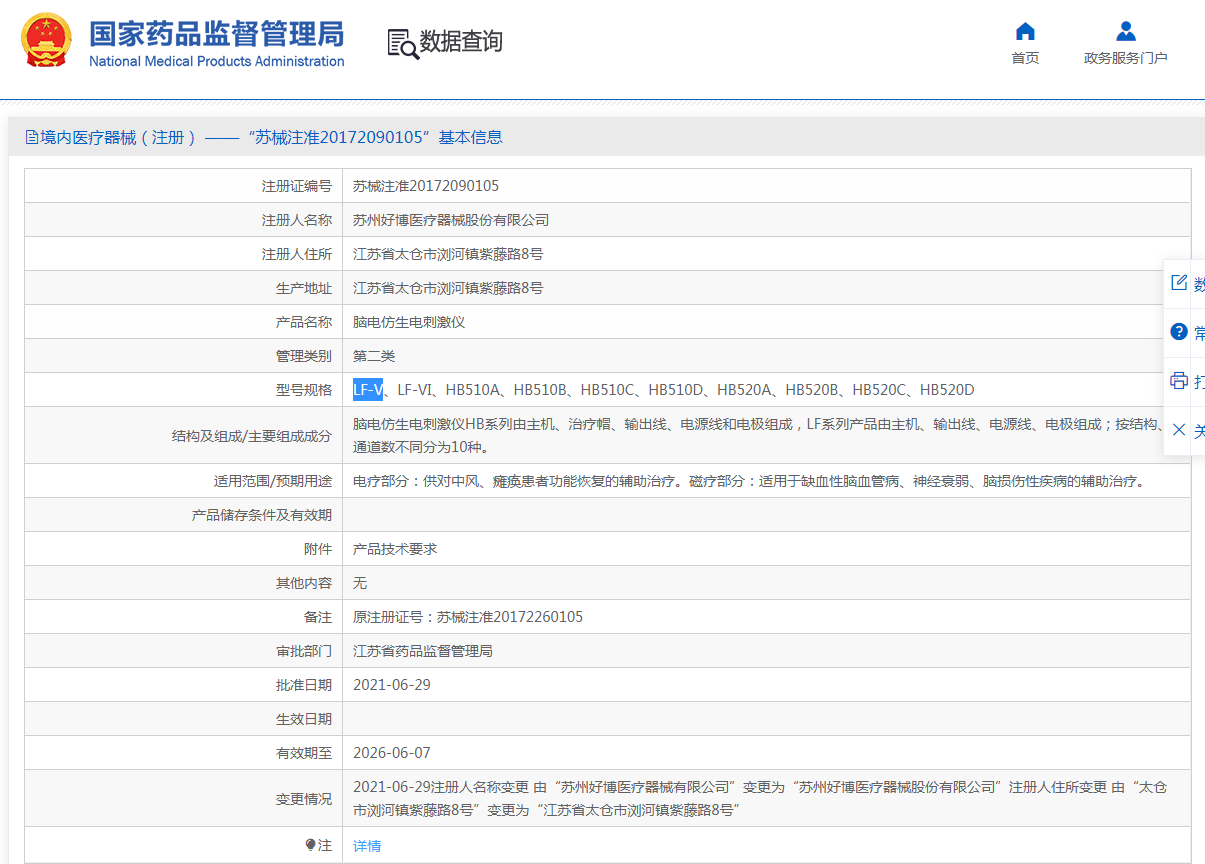
Task: Click the 型号规格 label cell
Action: 184,390
